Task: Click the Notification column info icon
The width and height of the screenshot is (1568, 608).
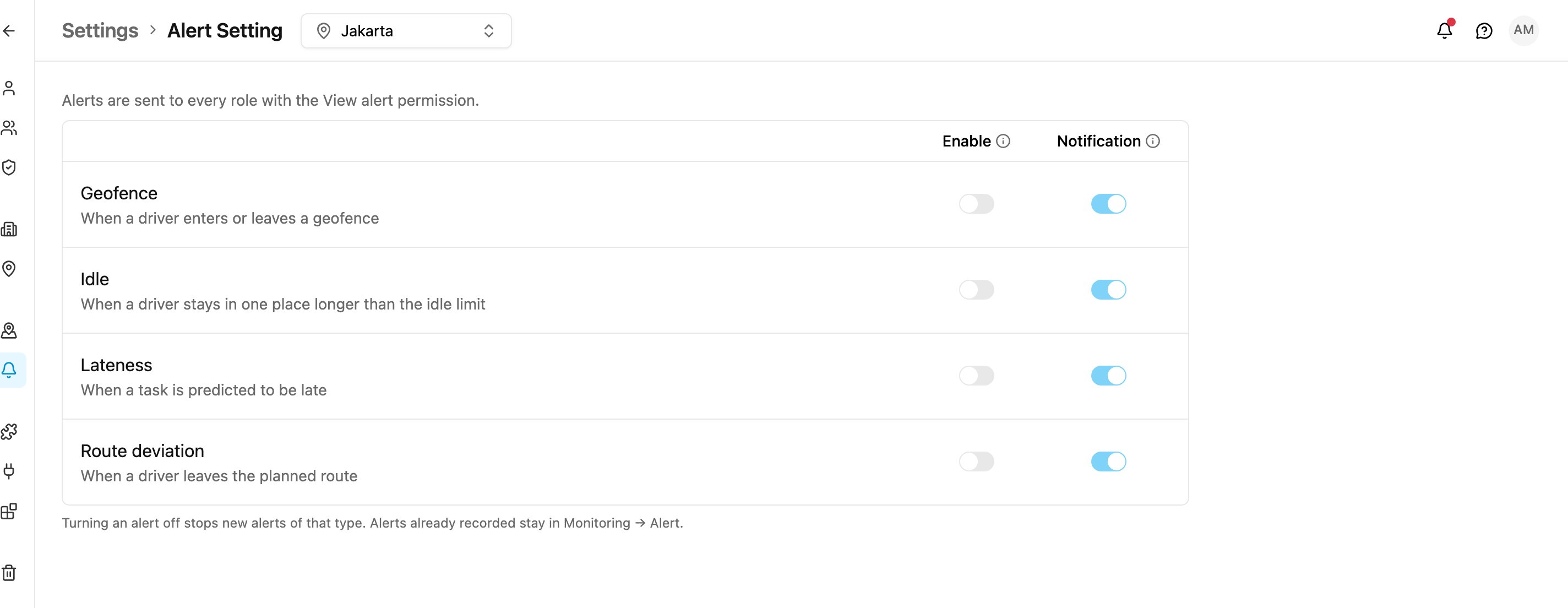Action: click(x=1153, y=141)
